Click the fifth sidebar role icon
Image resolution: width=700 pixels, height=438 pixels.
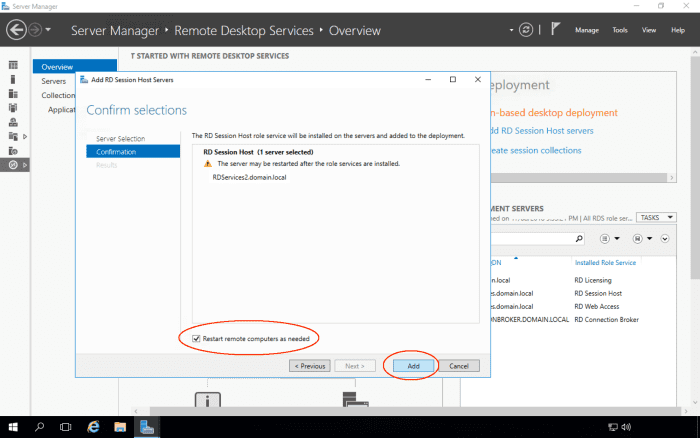click(13, 122)
